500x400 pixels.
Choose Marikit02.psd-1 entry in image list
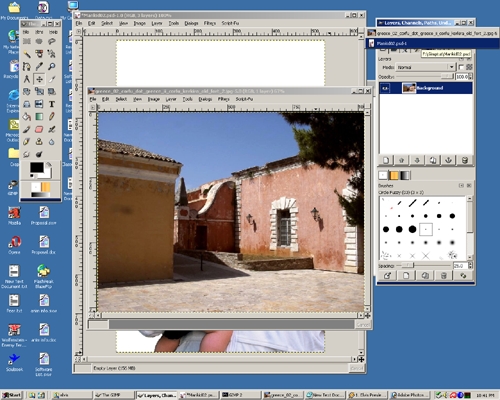433,43
